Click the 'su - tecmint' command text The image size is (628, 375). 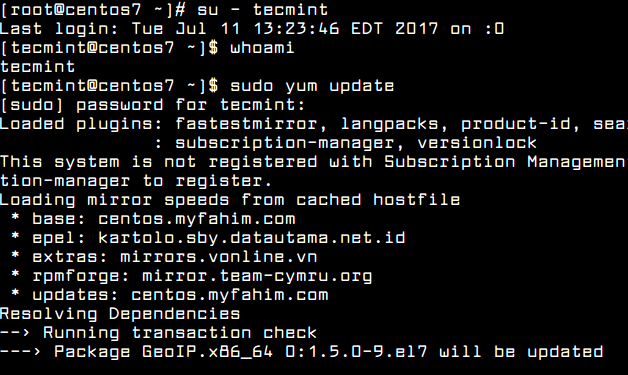(263, 10)
